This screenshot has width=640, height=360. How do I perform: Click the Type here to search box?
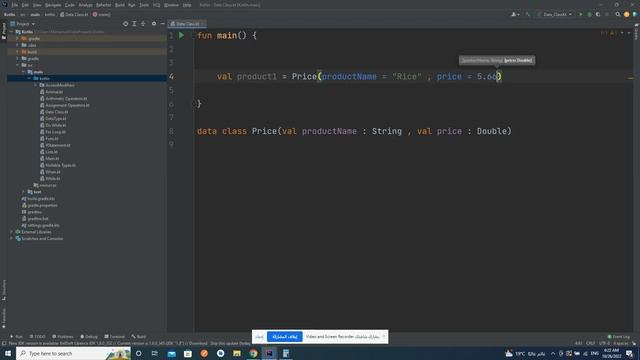(x=73, y=353)
